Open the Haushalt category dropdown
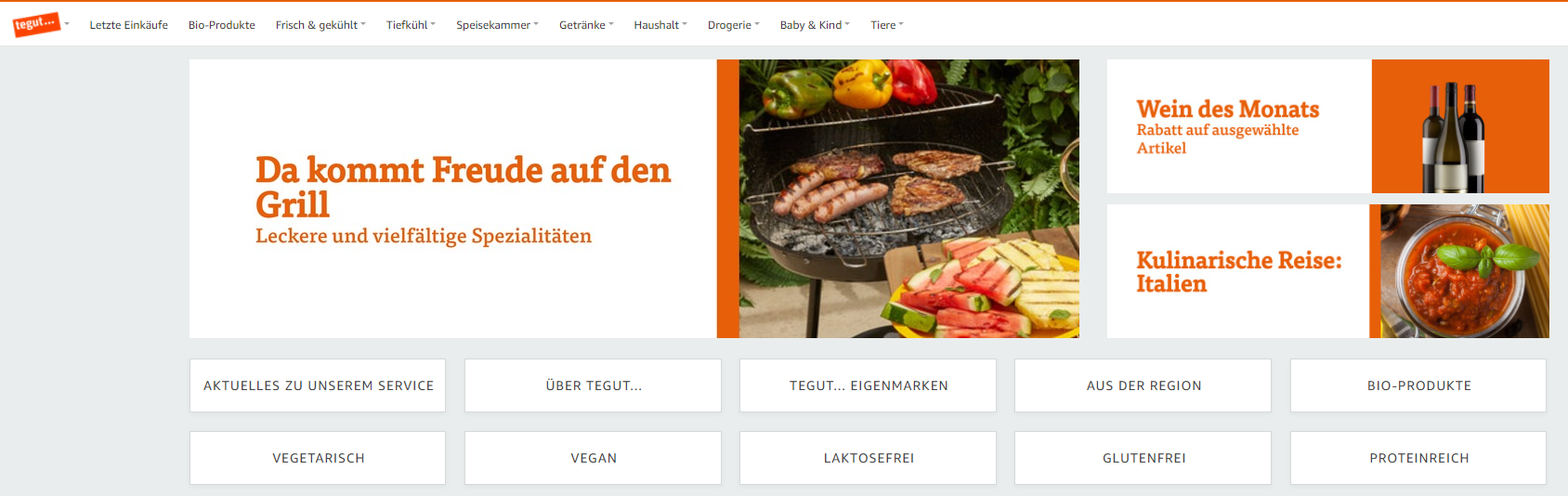 [x=660, y=25]
